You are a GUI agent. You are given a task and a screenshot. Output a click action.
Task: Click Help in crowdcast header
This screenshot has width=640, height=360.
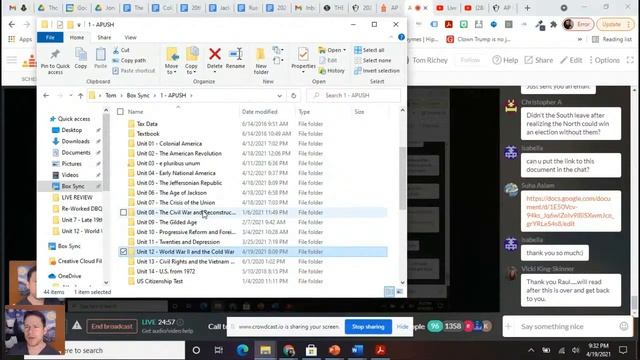point(505,60)
